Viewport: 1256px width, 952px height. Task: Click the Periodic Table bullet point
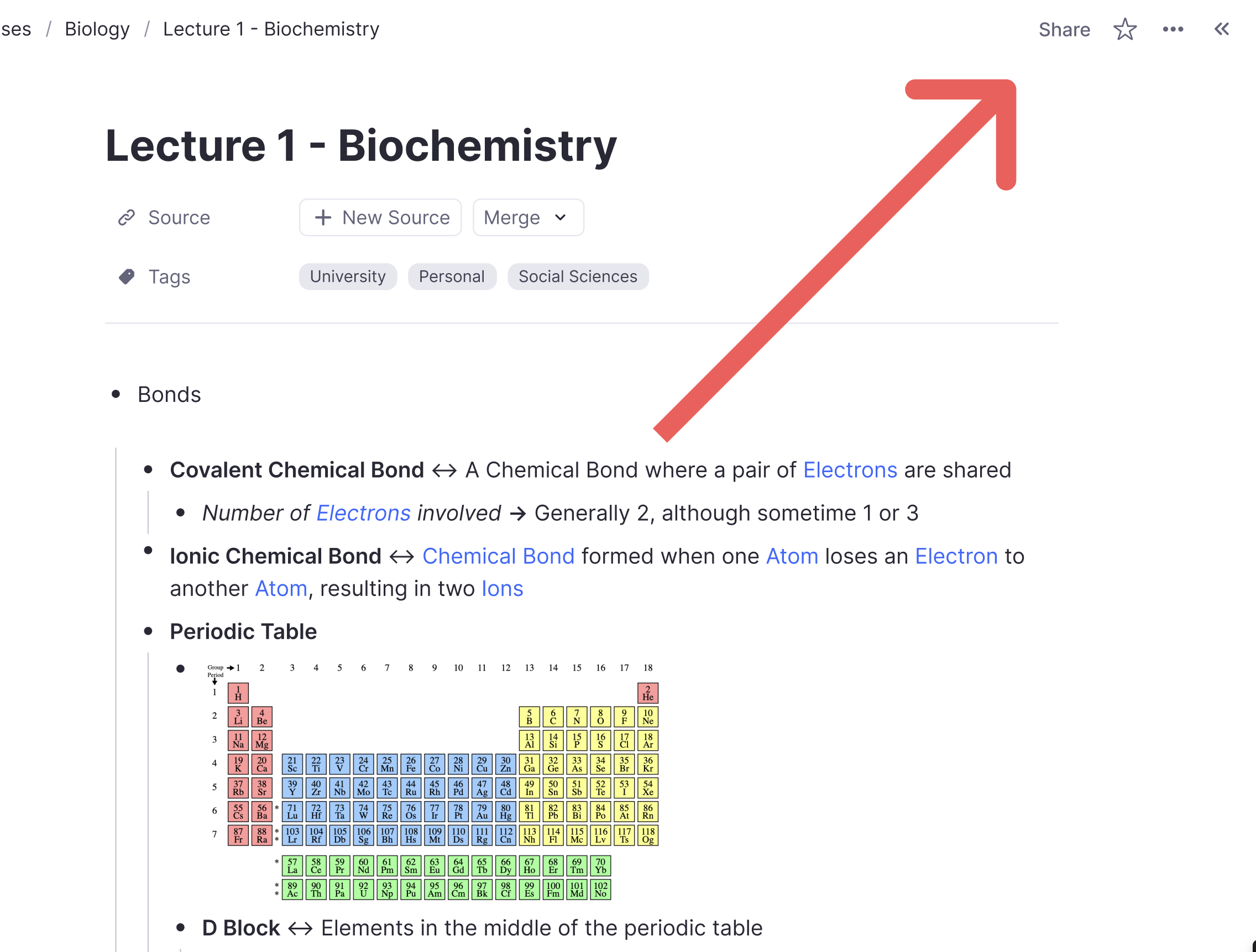148,631
